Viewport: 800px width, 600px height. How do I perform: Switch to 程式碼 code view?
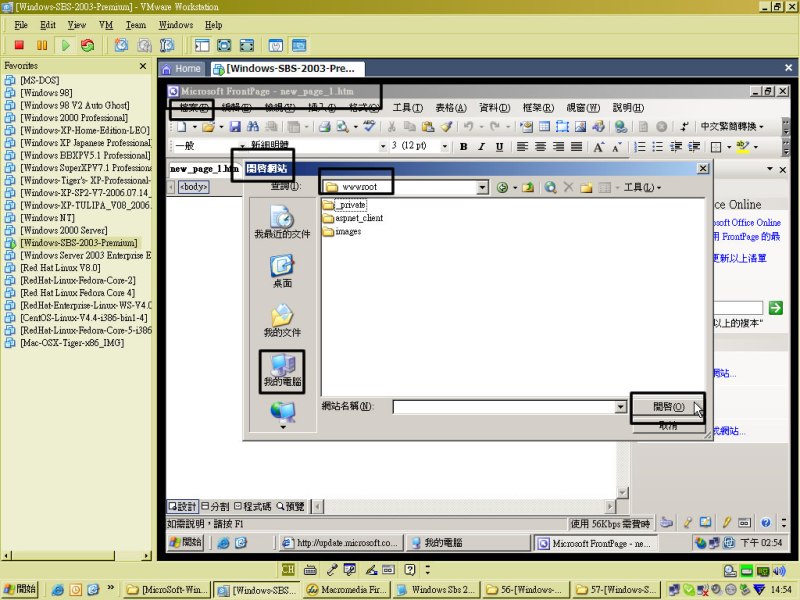(253, 506)
